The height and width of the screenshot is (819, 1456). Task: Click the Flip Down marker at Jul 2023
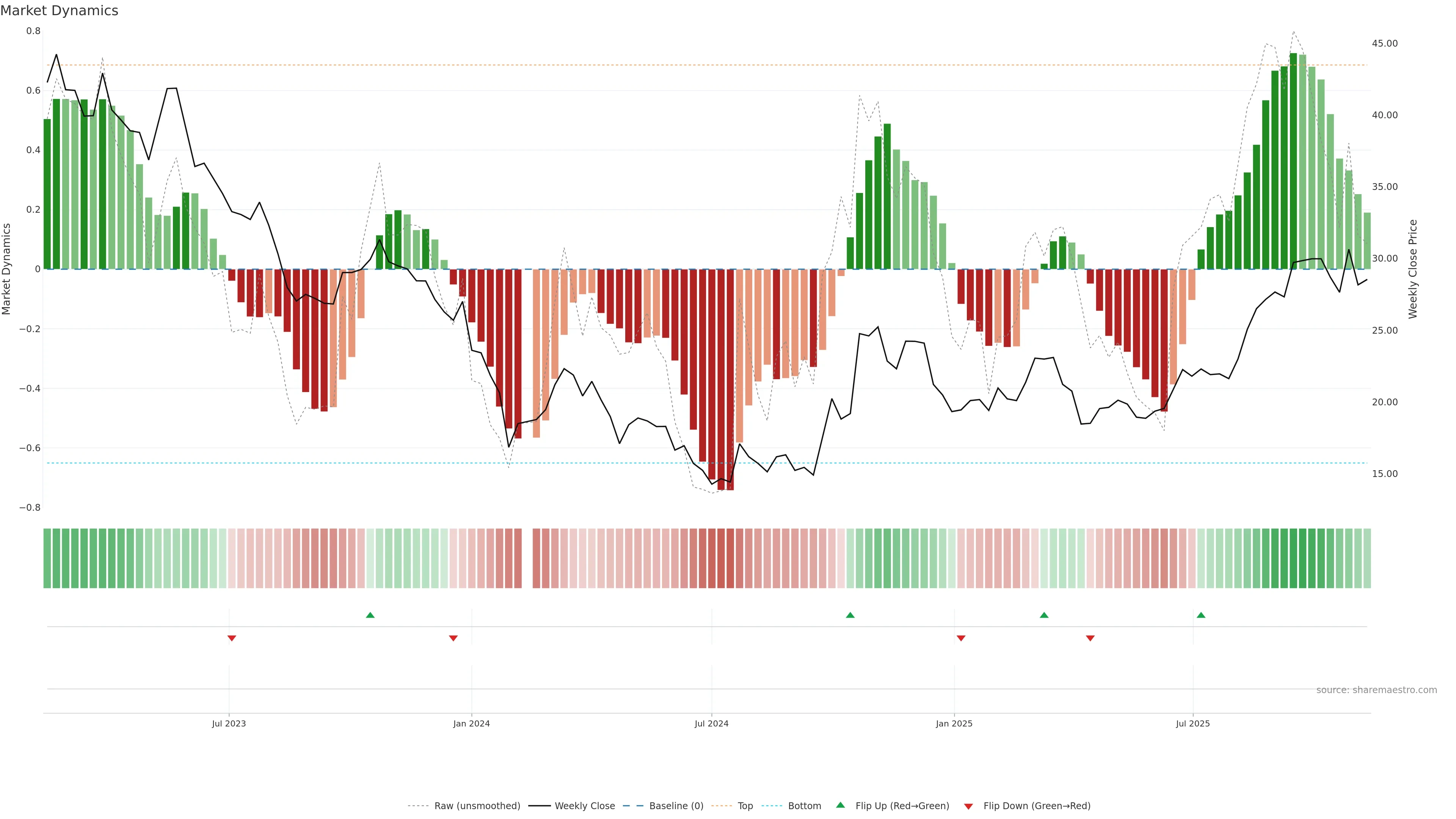(232, 638)
